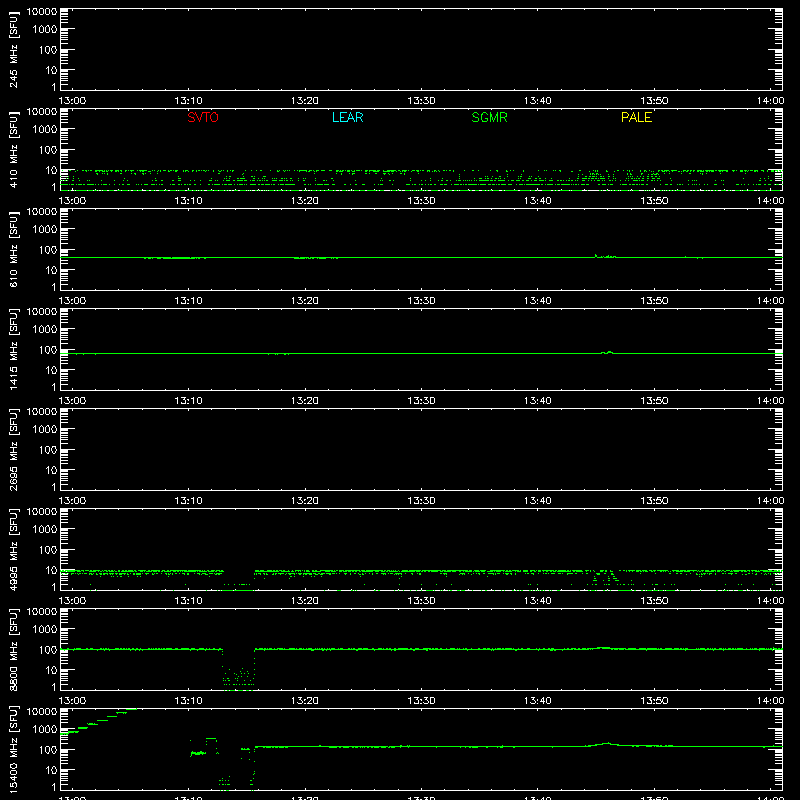Click the 10000 tick in the 245 MHz panel

pyautogui.click(x=42, y=12)
